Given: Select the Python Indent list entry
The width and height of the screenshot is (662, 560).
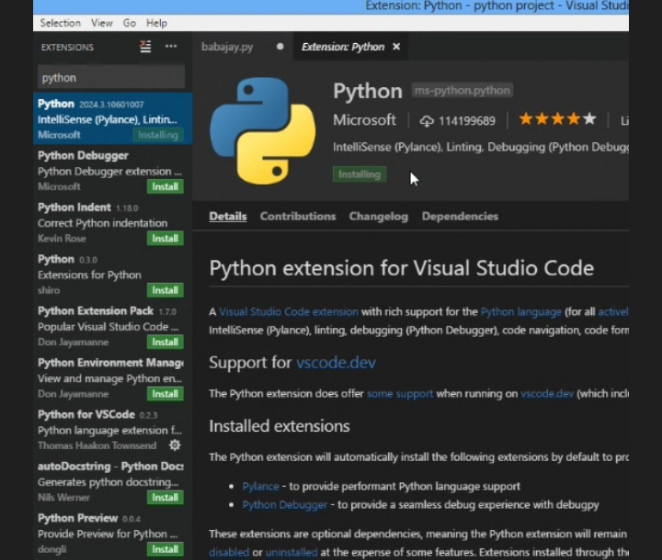Looking at the screenshot, I should (x=112, y=223).
